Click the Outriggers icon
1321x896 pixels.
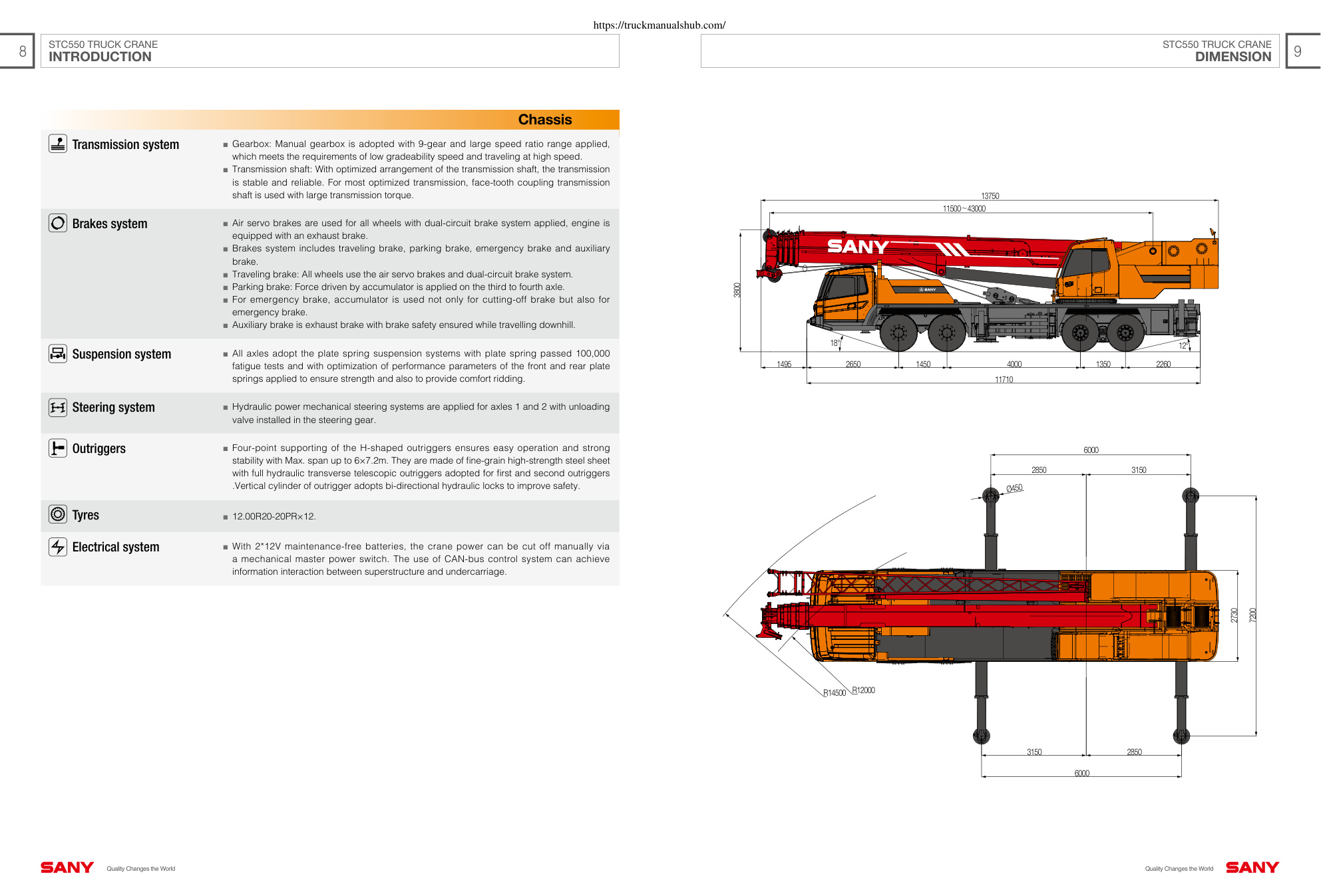[58, 448]
